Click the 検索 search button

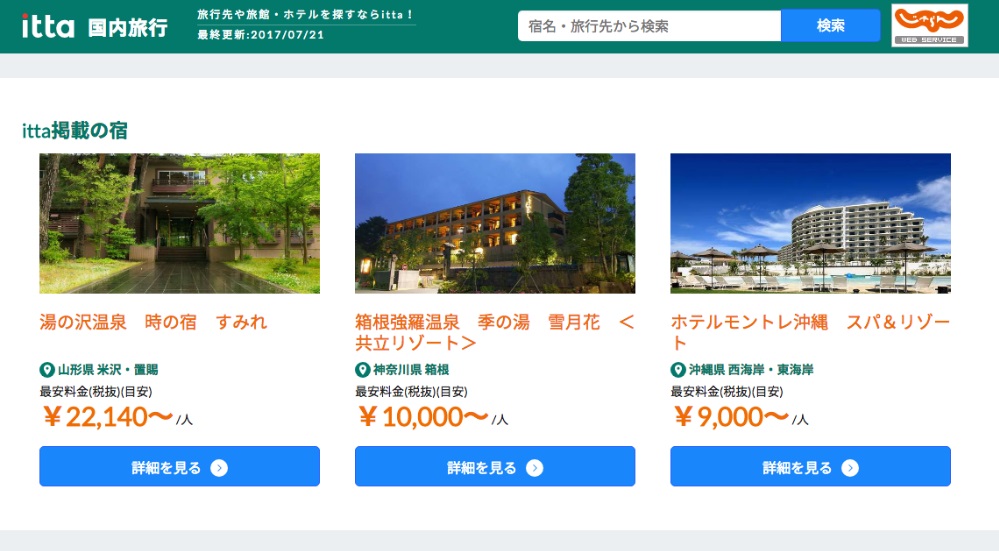[830, 26]
